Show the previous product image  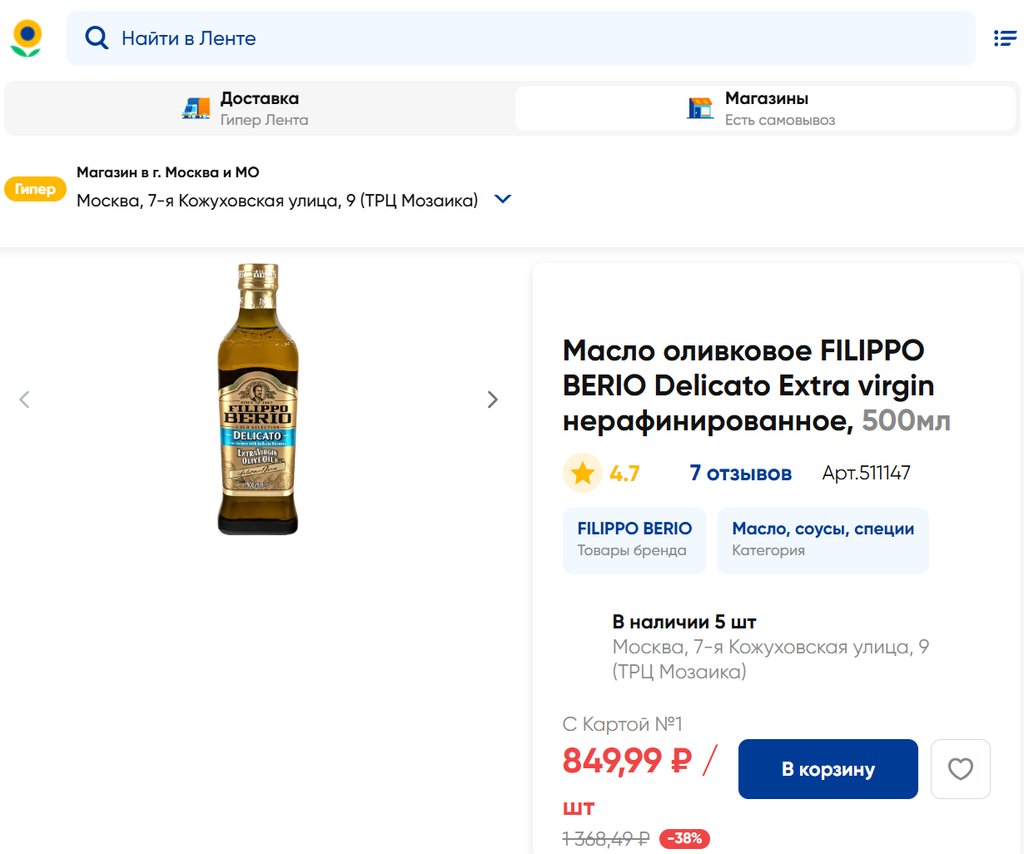click(25, 400)
